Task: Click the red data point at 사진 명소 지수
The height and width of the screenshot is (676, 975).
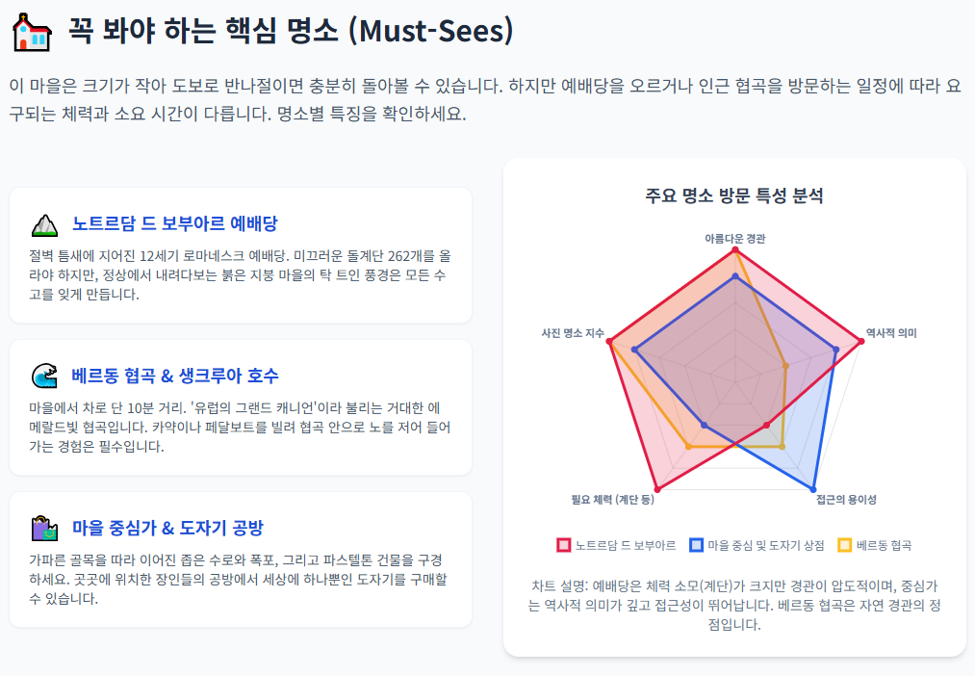Action: [609, 341]
